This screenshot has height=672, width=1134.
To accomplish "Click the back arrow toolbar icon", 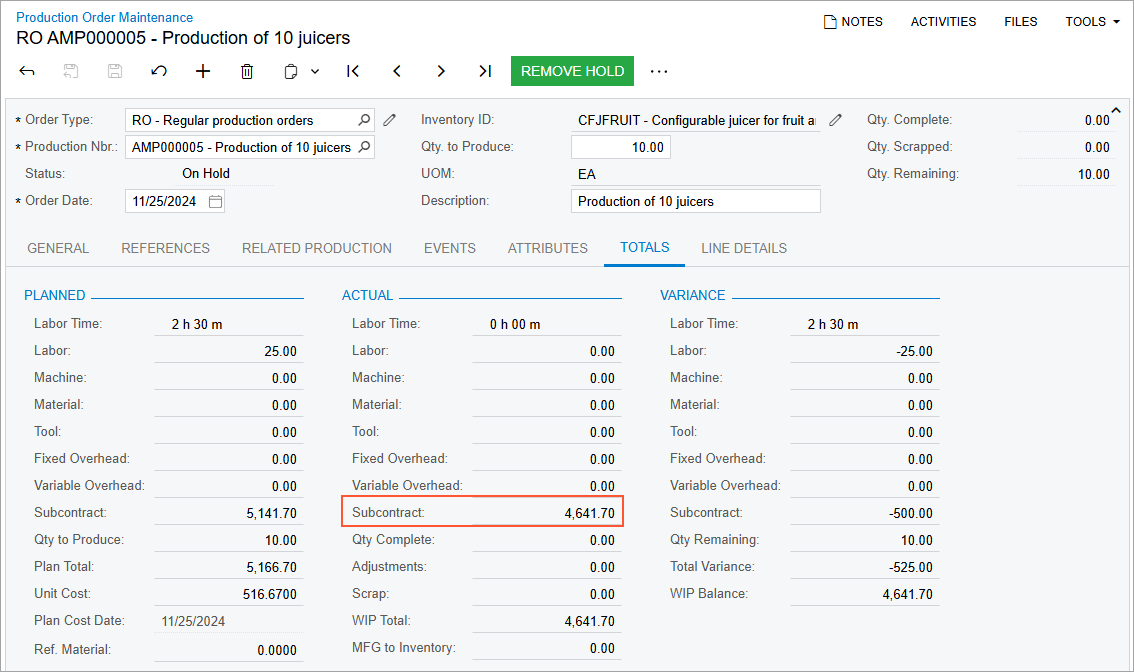I will coord(27,71).
